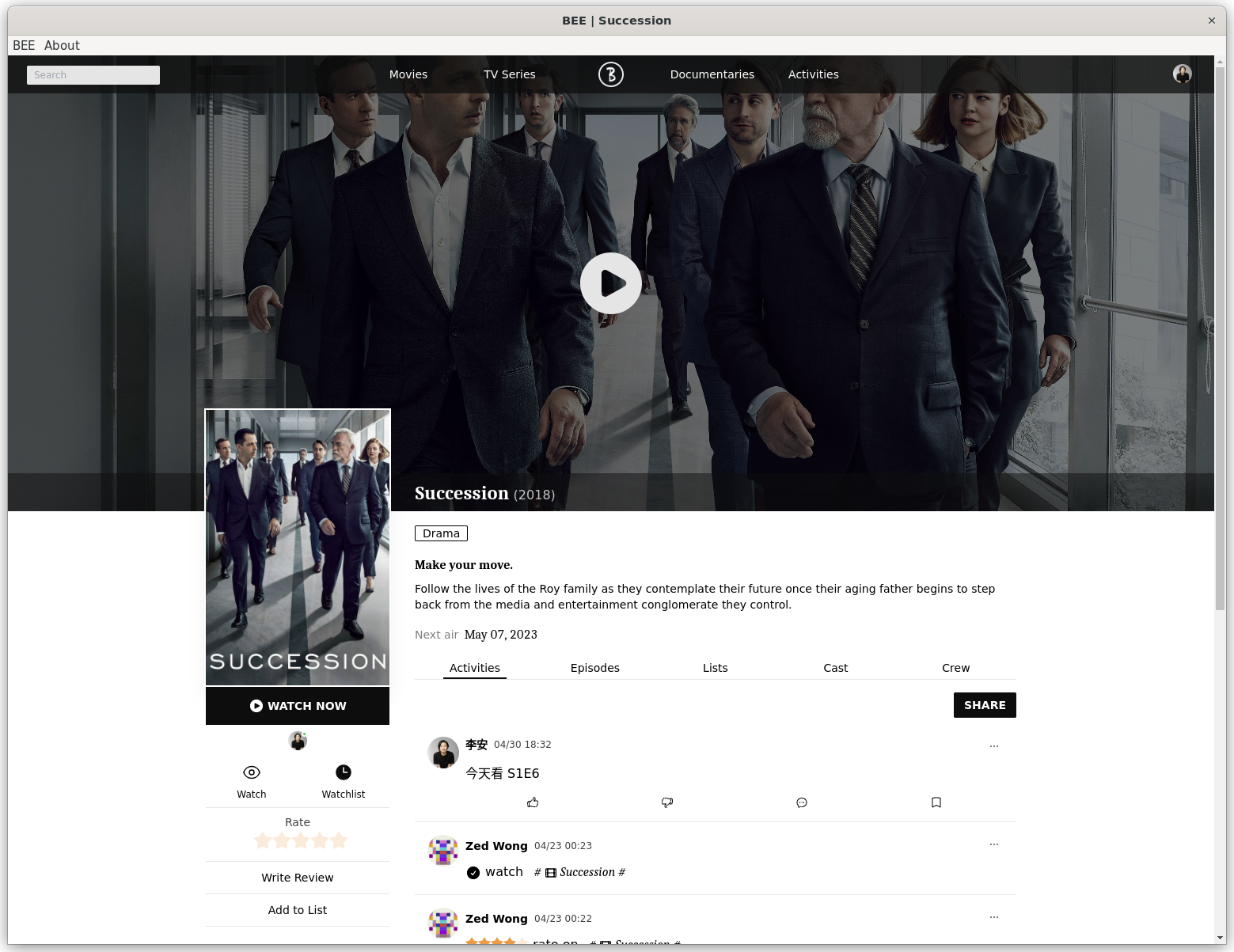Click the small user avatar under Watch Now

(x=298, y=741)
